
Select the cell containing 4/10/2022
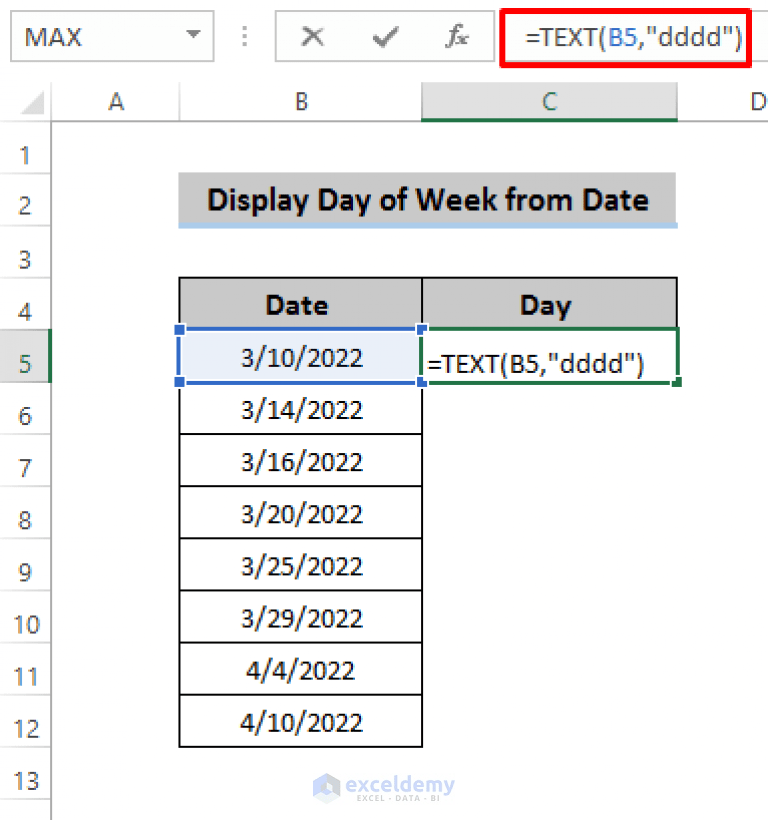(x=300, y=722)
